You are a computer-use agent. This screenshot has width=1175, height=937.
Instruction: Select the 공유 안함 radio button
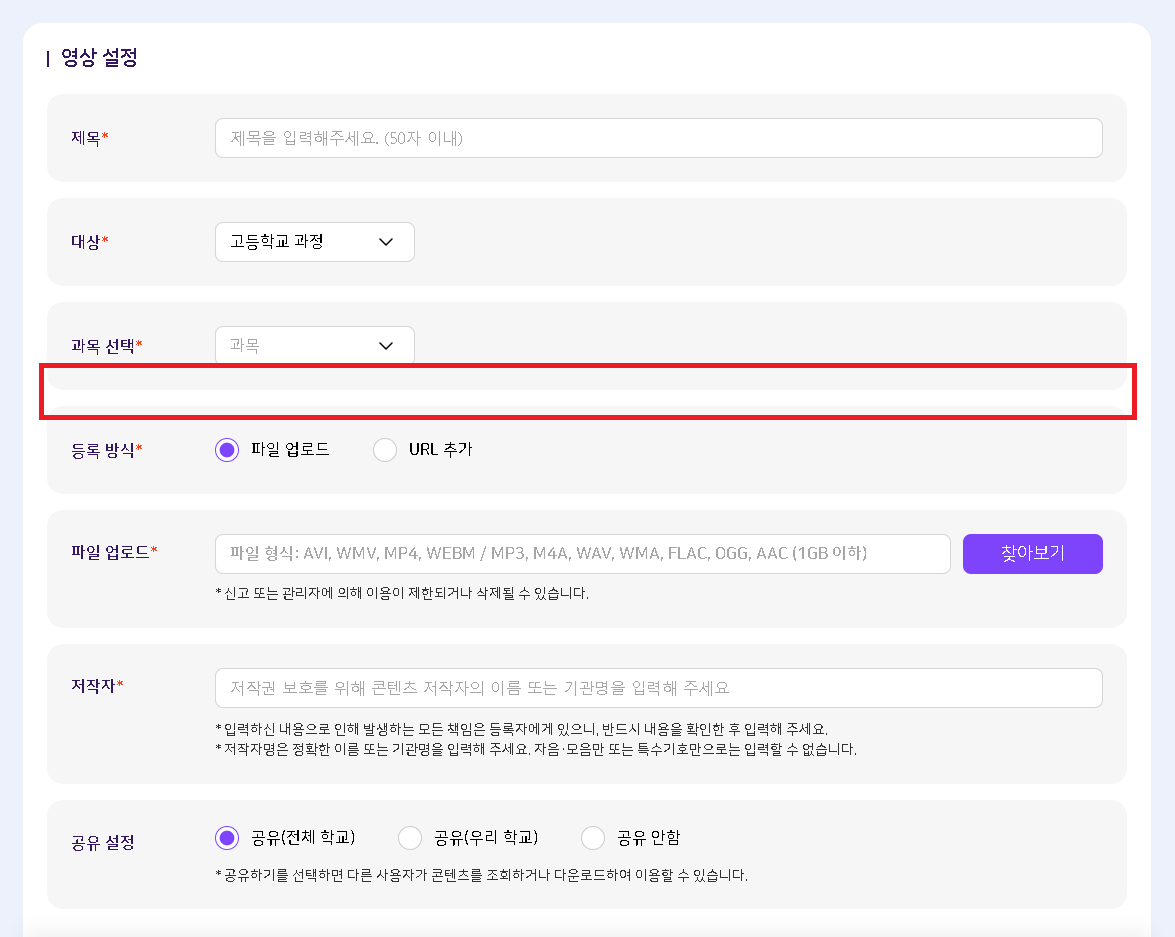(593, 838)
